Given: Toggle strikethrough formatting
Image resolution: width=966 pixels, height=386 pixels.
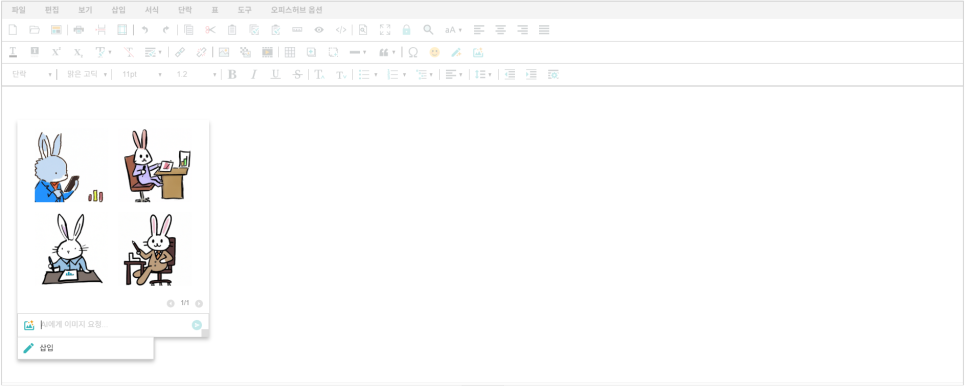Looking at the screenshot, I should point(298,74).
